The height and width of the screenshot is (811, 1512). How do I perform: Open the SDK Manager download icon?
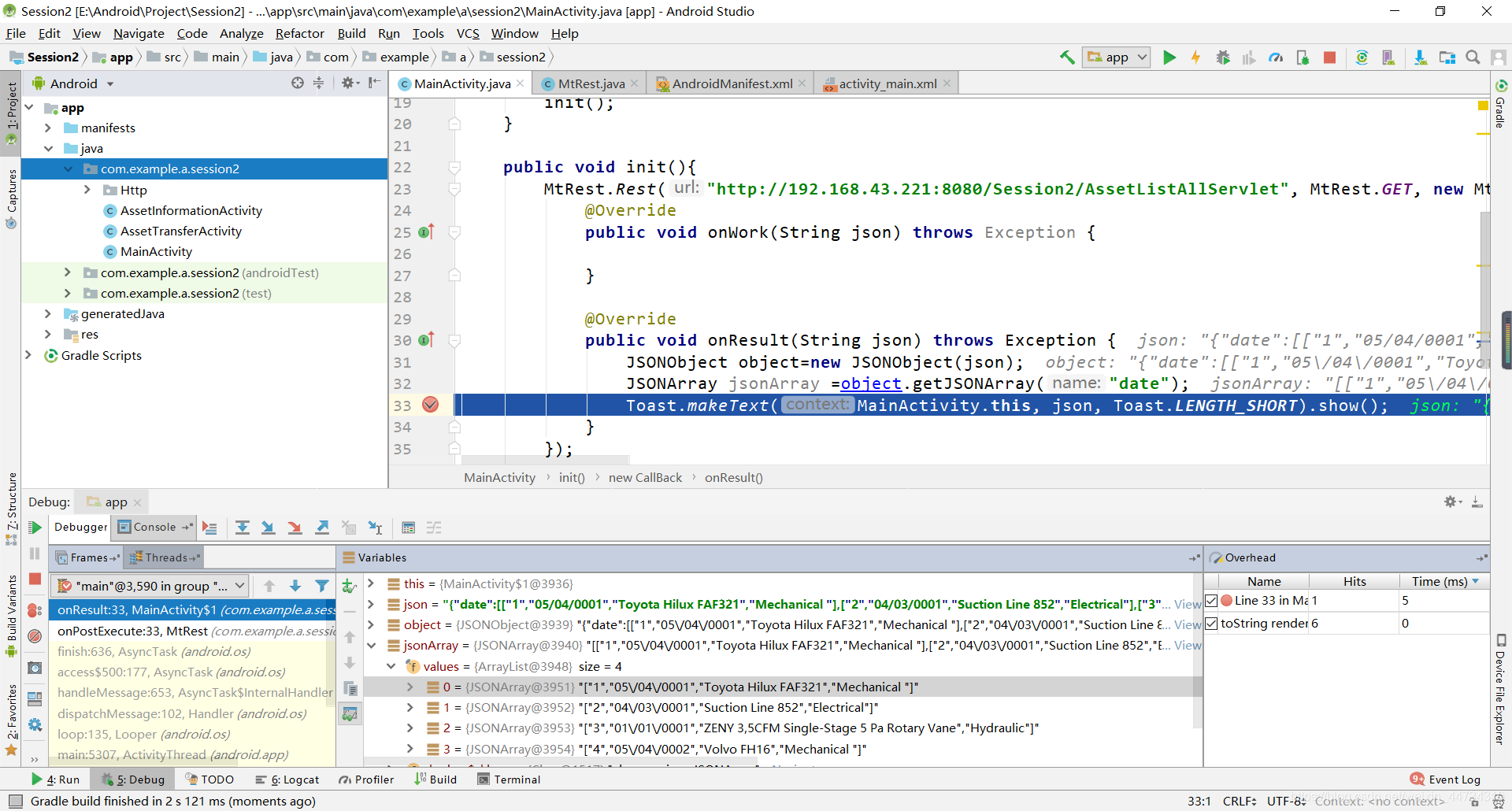1420,57
